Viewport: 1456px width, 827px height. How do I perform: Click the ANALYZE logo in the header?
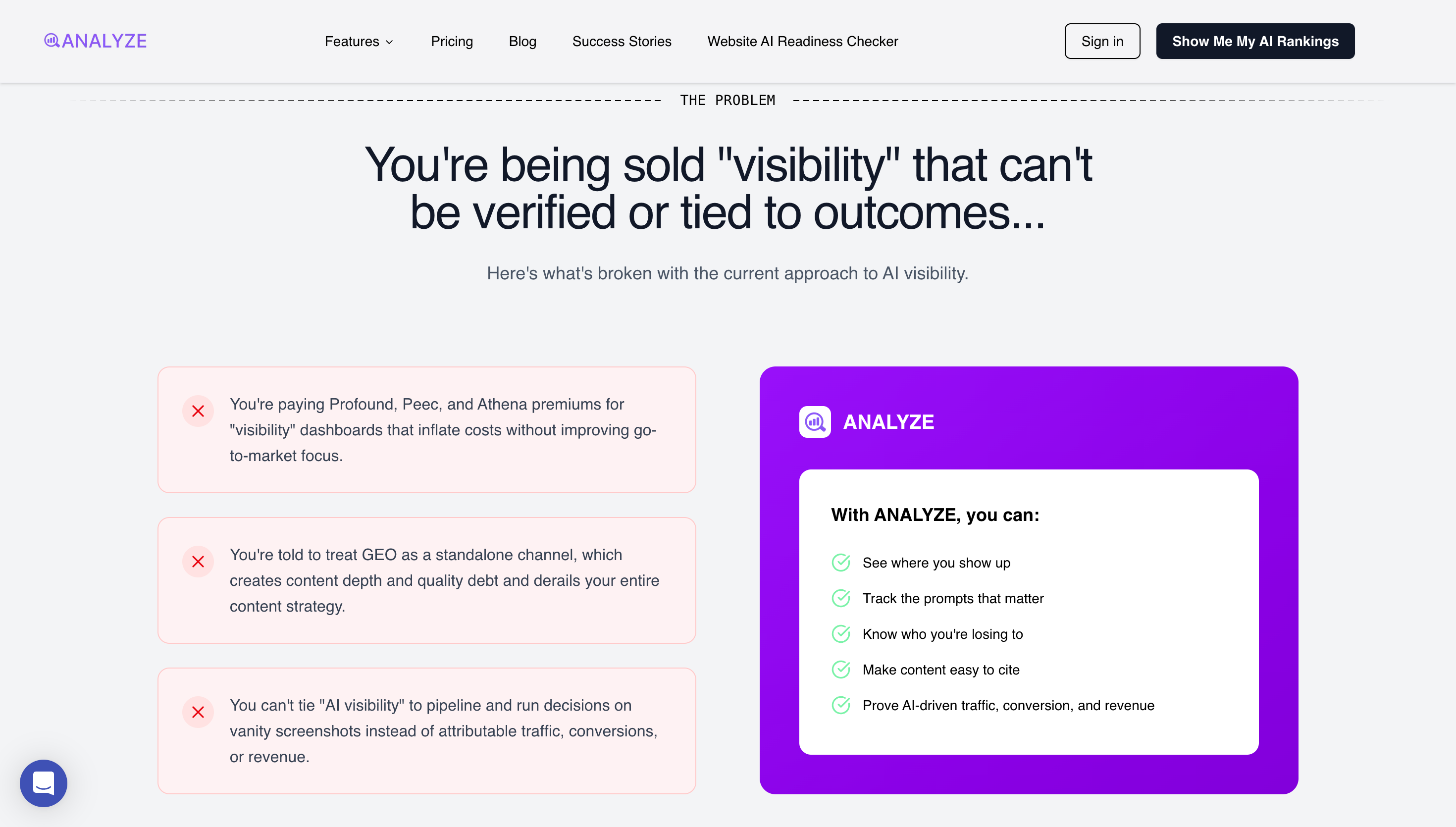(96, 41)
